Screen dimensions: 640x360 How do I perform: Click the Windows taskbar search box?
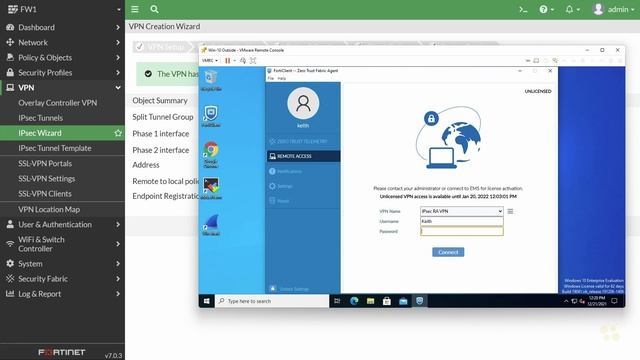272,301
